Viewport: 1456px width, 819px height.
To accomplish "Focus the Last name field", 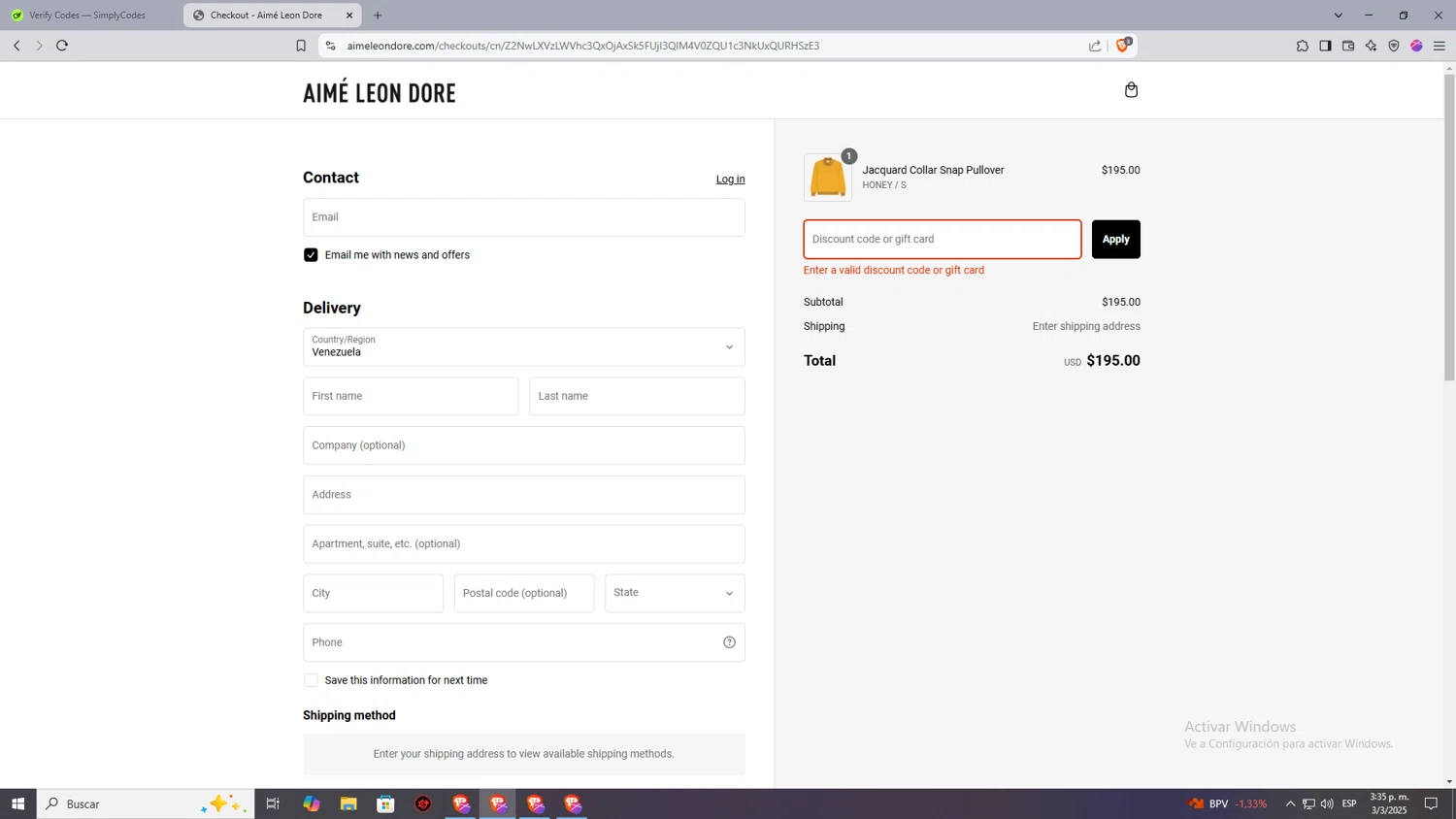I will click(x=637, y=396).
